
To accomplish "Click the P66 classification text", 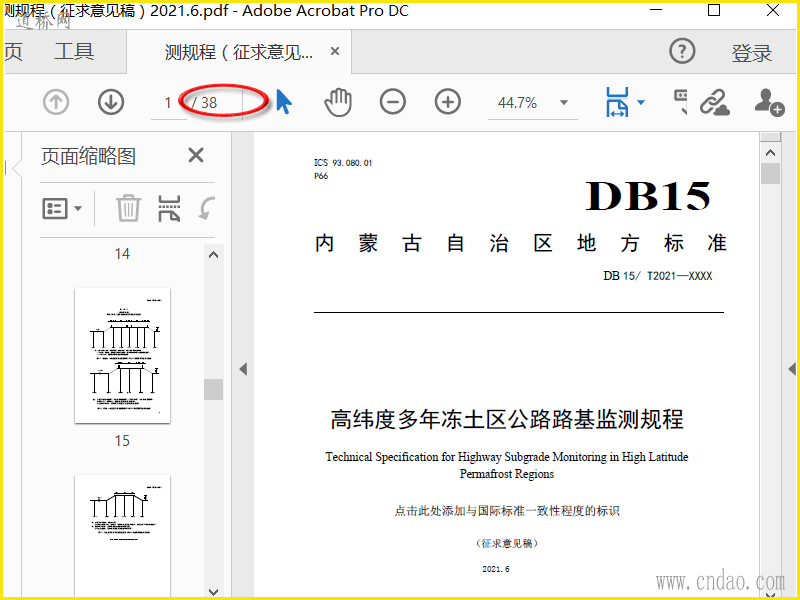I will coord(321,176).
